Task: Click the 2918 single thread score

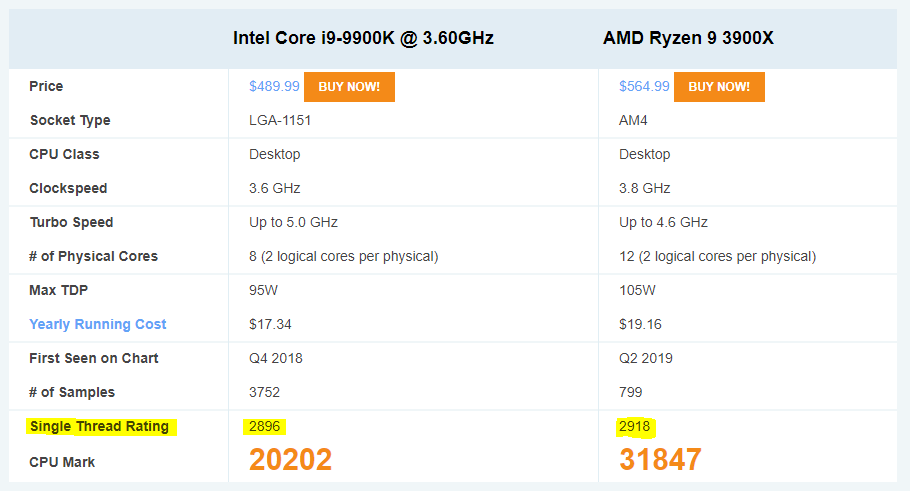Action: [634, 427]
